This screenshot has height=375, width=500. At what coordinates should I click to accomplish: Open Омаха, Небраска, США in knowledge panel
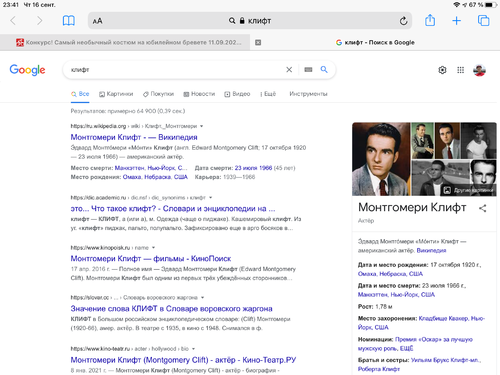click(x=390, y=274)
